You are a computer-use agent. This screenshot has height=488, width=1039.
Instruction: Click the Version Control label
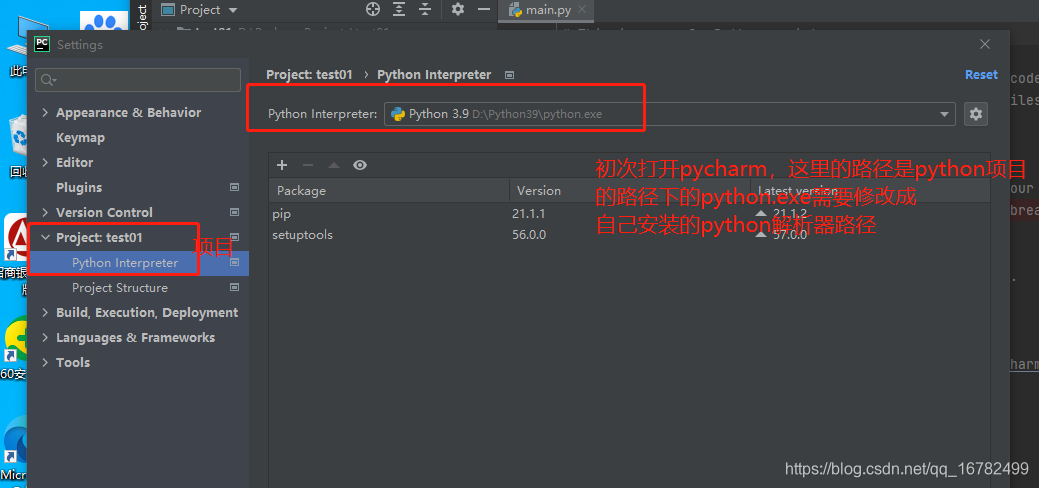point(104,212)
